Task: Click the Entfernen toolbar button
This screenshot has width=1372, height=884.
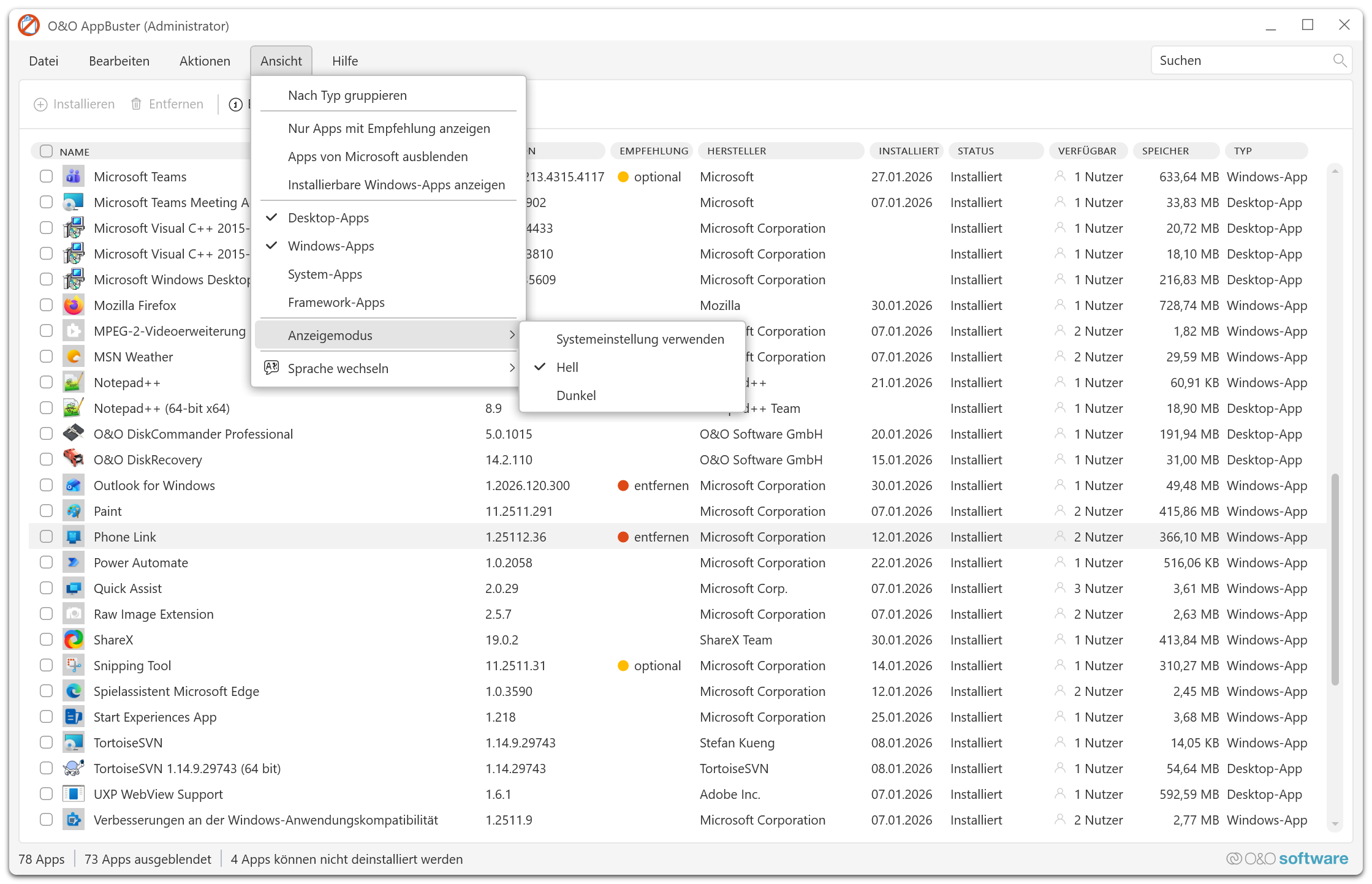Action: click(167, 104)
